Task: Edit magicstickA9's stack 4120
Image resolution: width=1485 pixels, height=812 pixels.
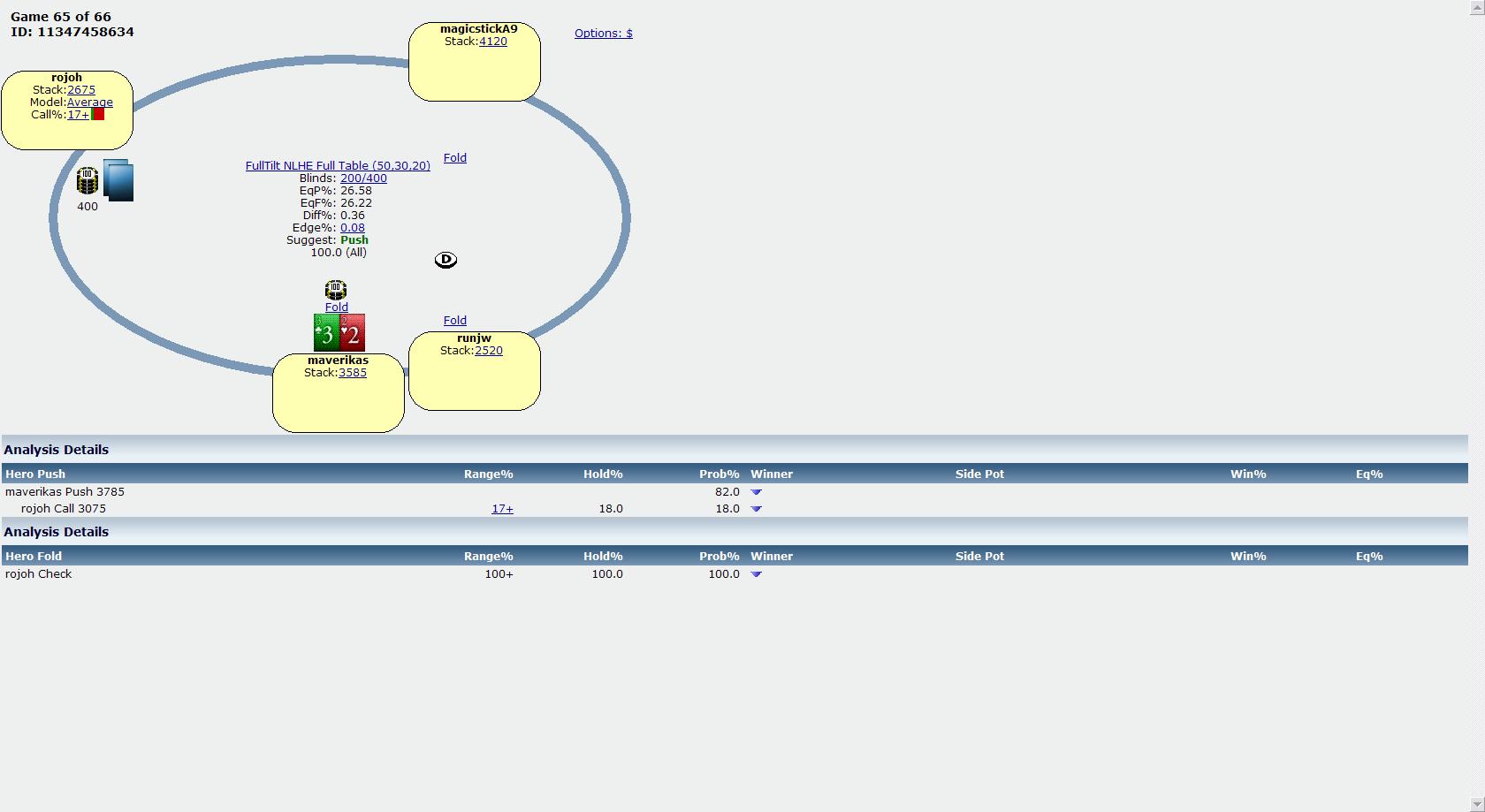Action: point(493,42)
